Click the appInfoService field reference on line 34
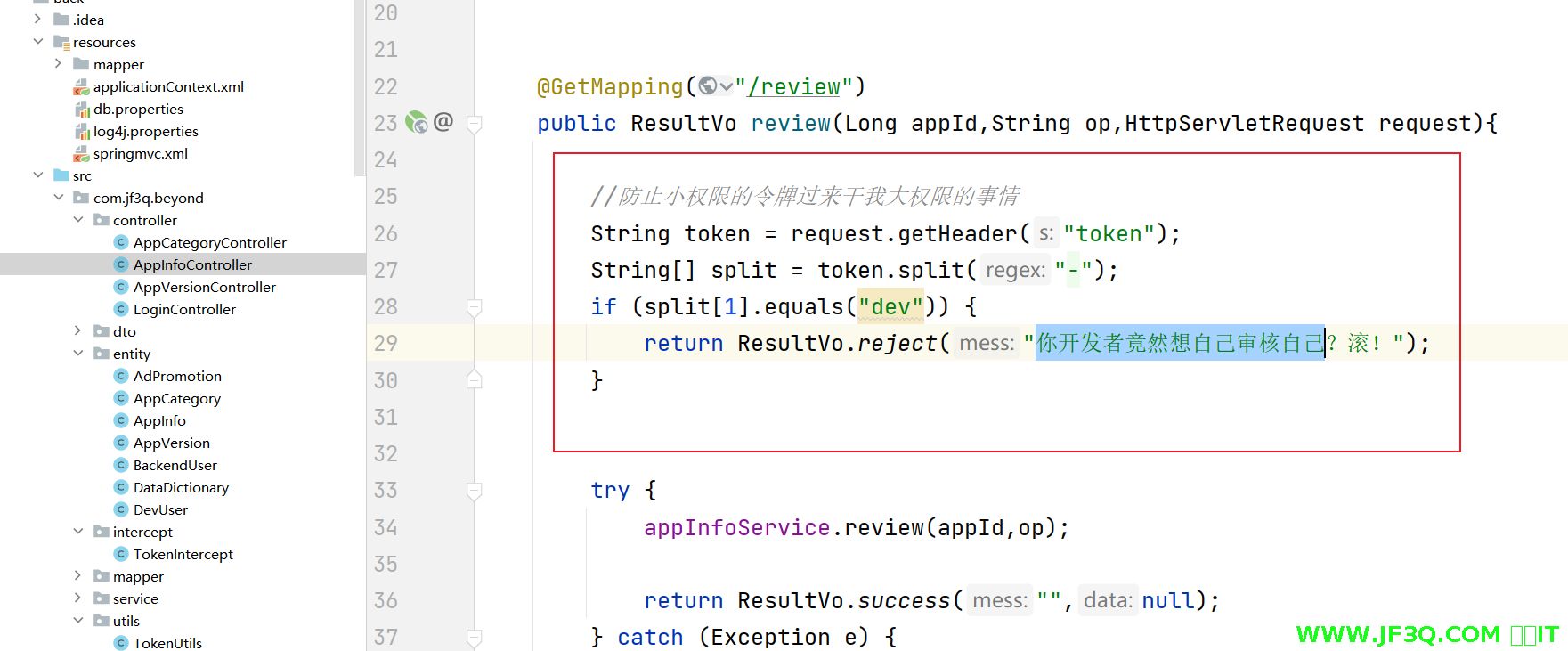This screenshot has height=651, width=1568. (x=736, y=527)
